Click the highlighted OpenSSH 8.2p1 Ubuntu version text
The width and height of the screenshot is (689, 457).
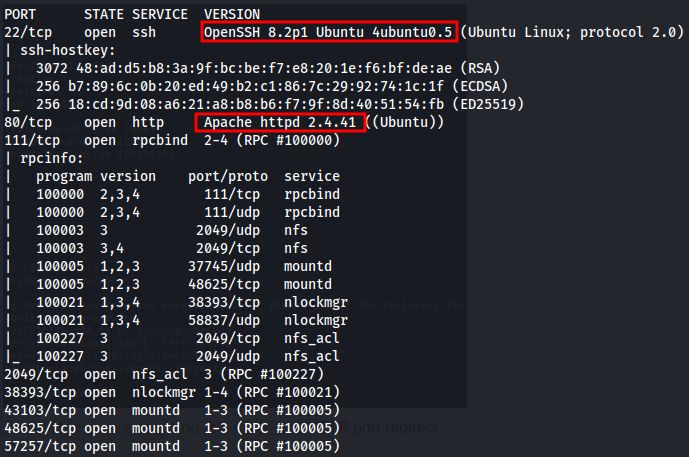click(x=329, y=32)
